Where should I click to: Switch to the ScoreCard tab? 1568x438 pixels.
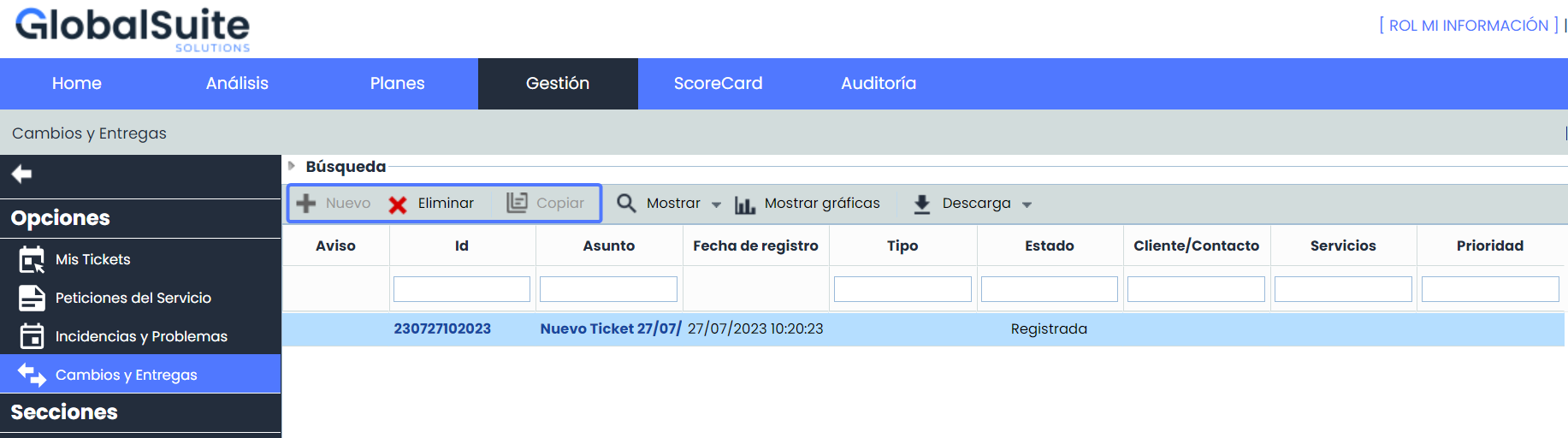coord(718,83)
